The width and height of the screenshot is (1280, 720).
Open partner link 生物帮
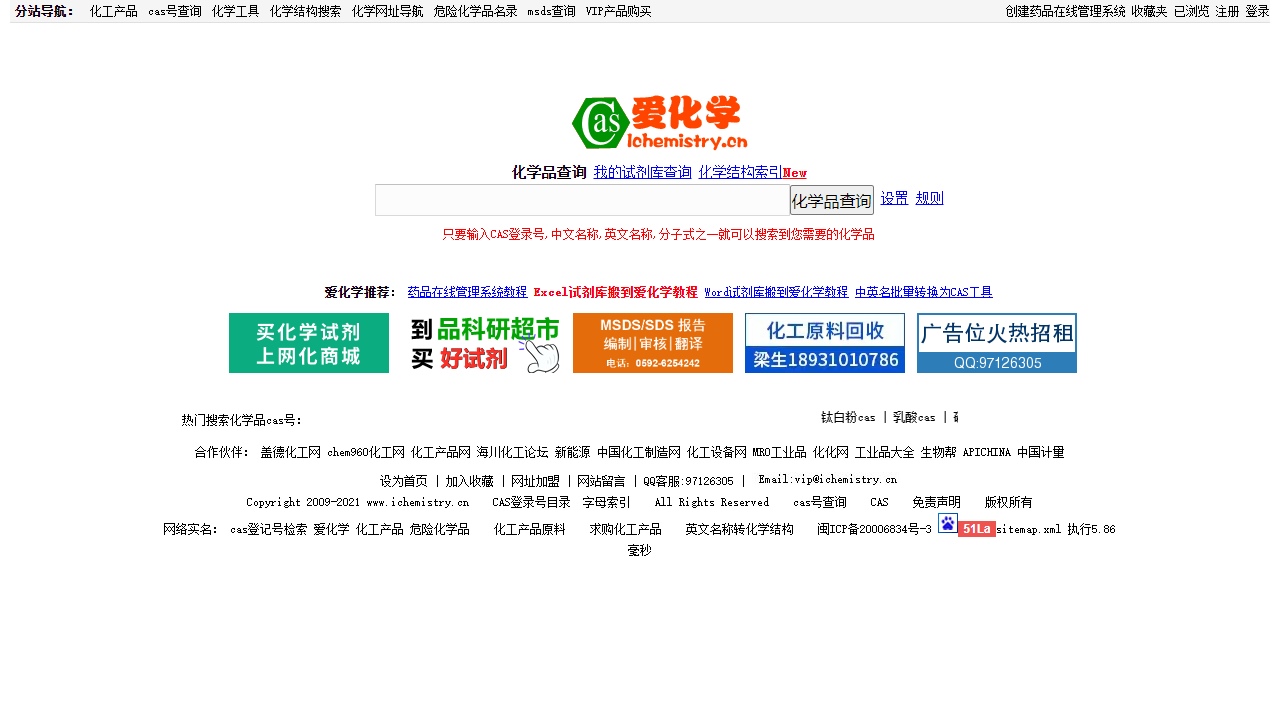tap(939, 452)
